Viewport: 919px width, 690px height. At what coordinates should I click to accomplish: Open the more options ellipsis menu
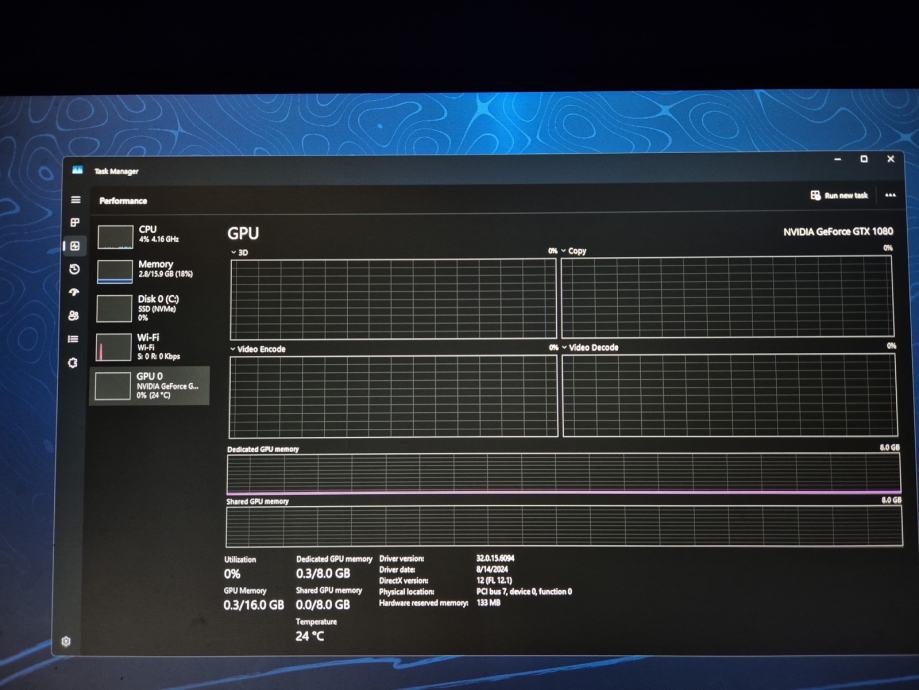pos(890,195)
